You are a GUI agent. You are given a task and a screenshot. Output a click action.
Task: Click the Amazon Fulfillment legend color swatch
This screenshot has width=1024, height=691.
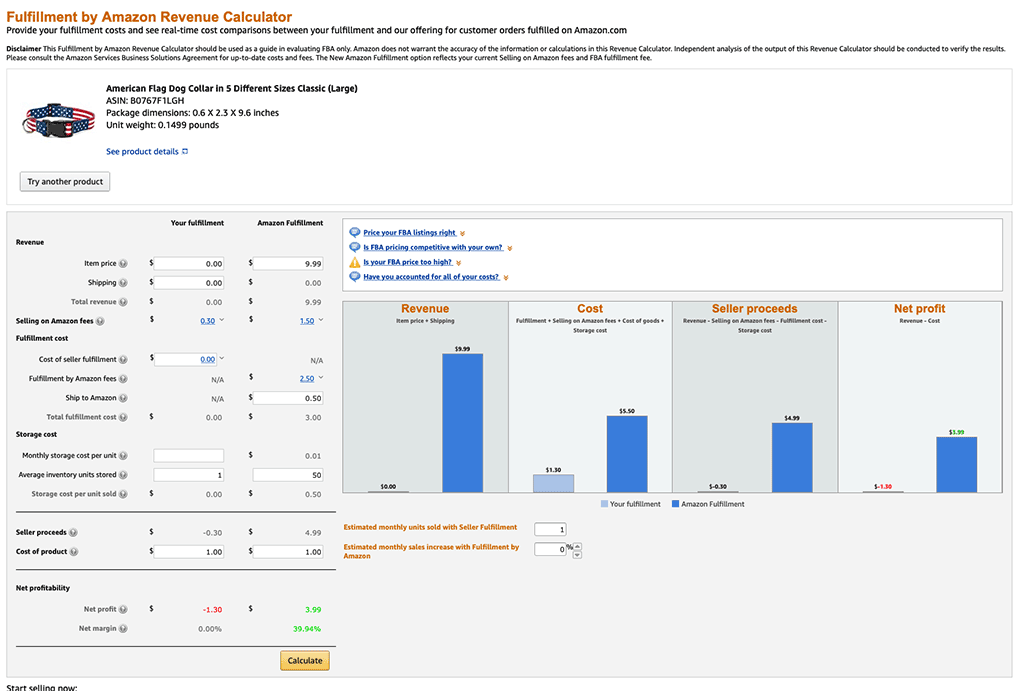(675, 504)
